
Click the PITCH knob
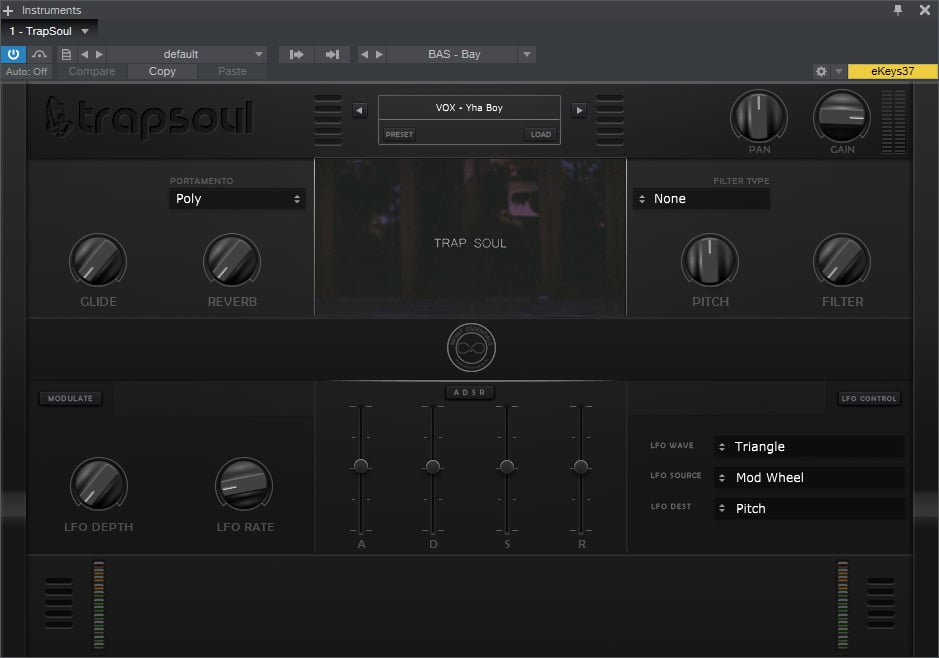pos(710,261)
